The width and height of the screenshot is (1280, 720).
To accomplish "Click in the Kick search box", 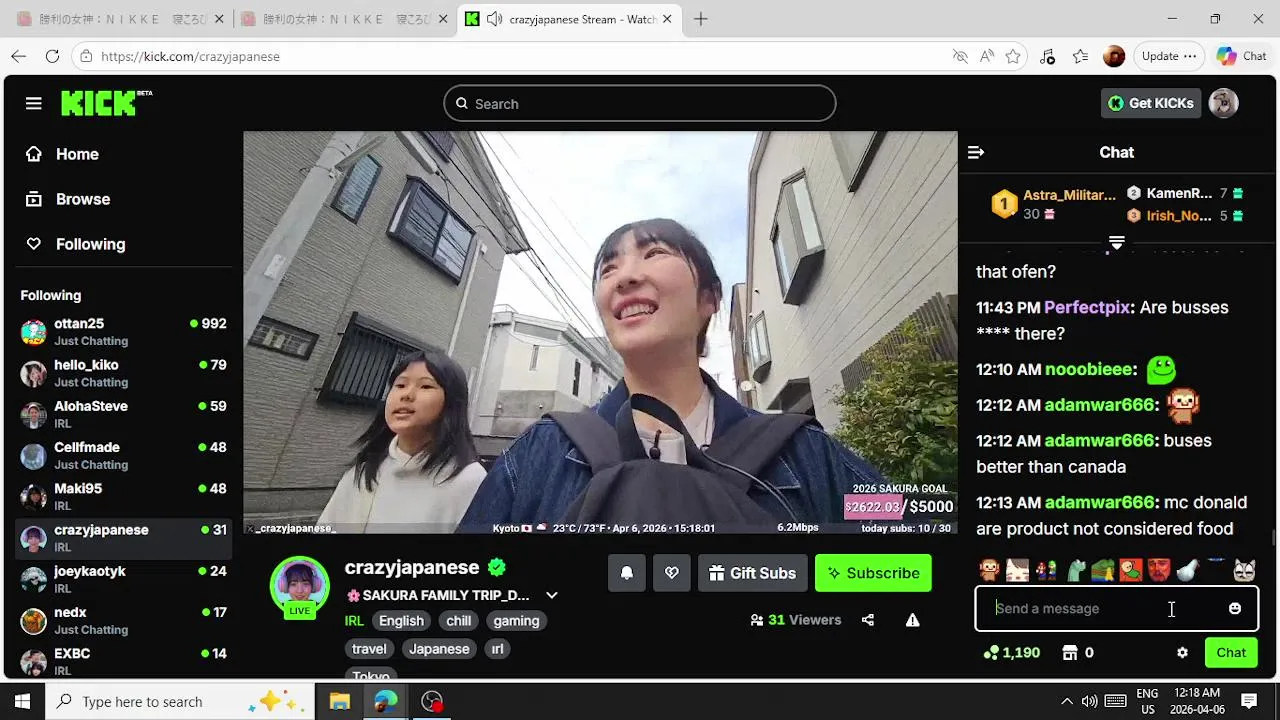I will [640, 103].
